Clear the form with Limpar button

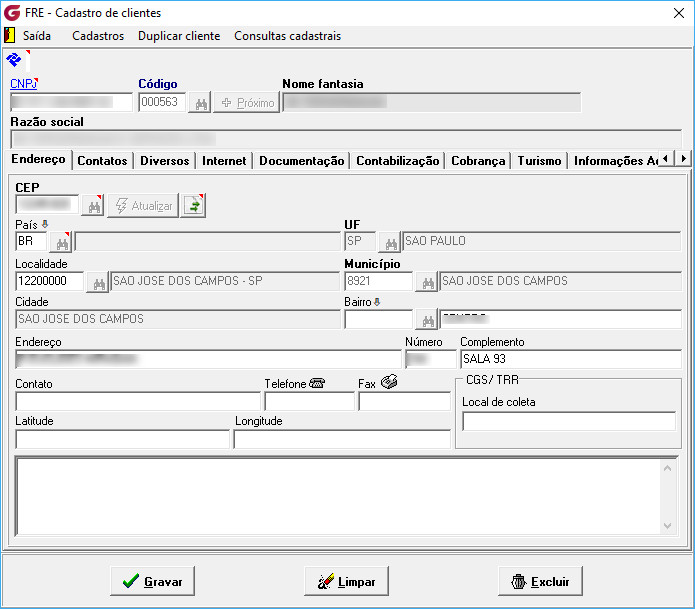click(347, 581)
